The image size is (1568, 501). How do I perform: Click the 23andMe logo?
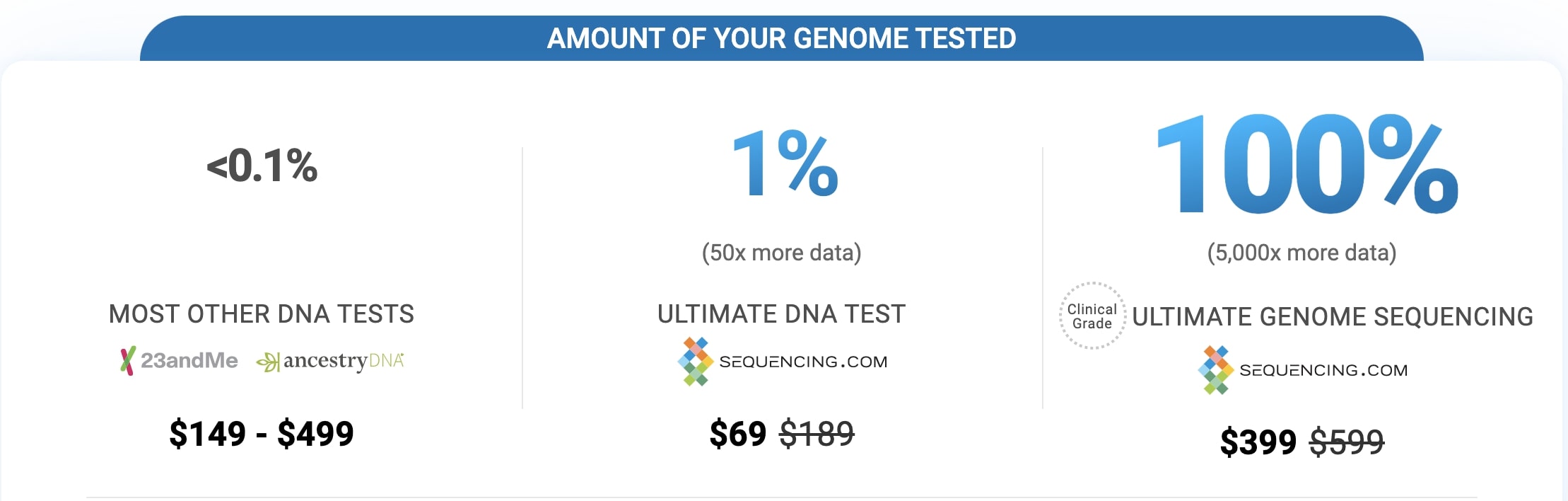(x=180, y=361)
